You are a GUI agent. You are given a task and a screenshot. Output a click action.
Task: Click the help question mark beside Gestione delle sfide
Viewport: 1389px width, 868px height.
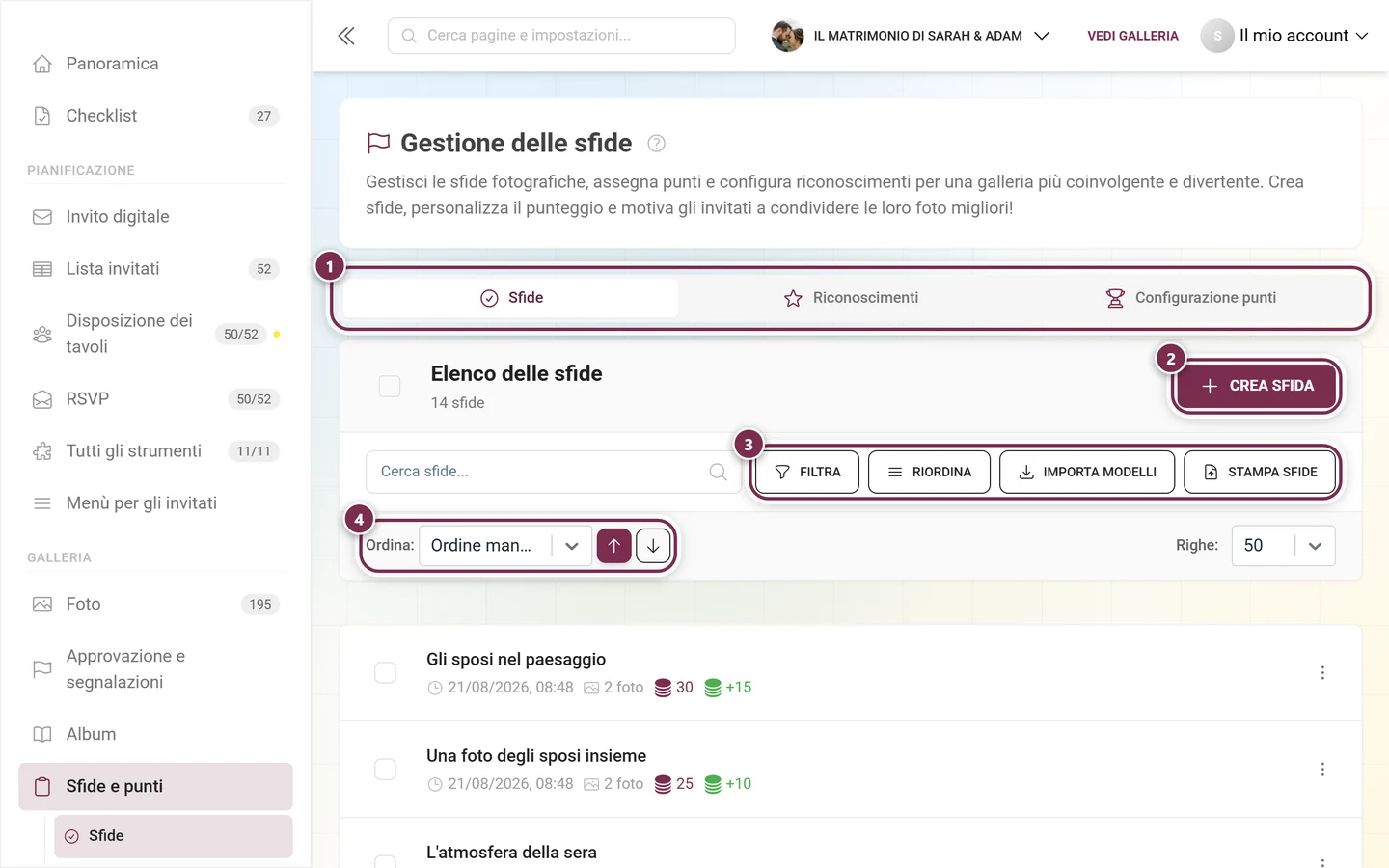coord(656,144)
